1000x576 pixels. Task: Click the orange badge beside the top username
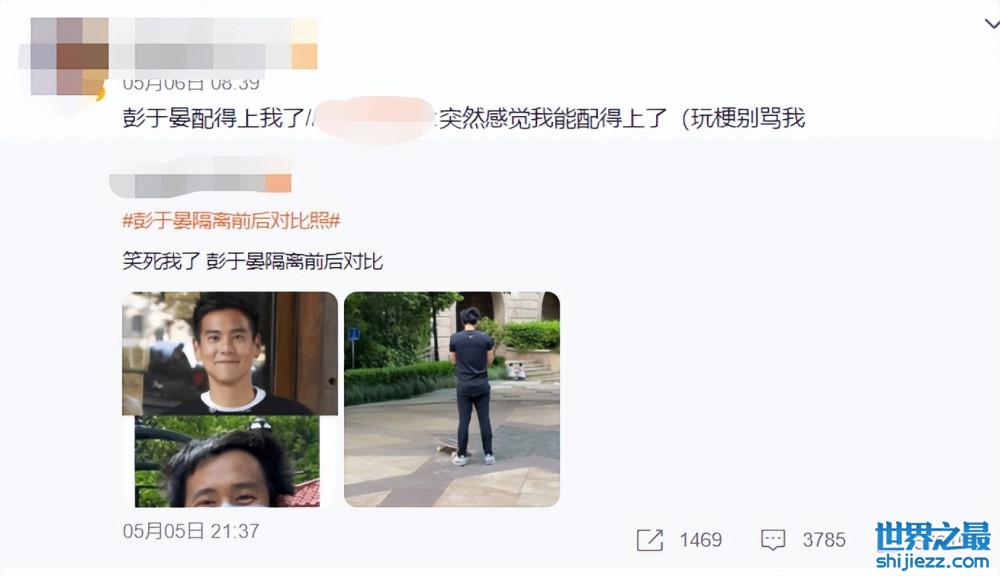pyautogui.click(x=305, y=43)
